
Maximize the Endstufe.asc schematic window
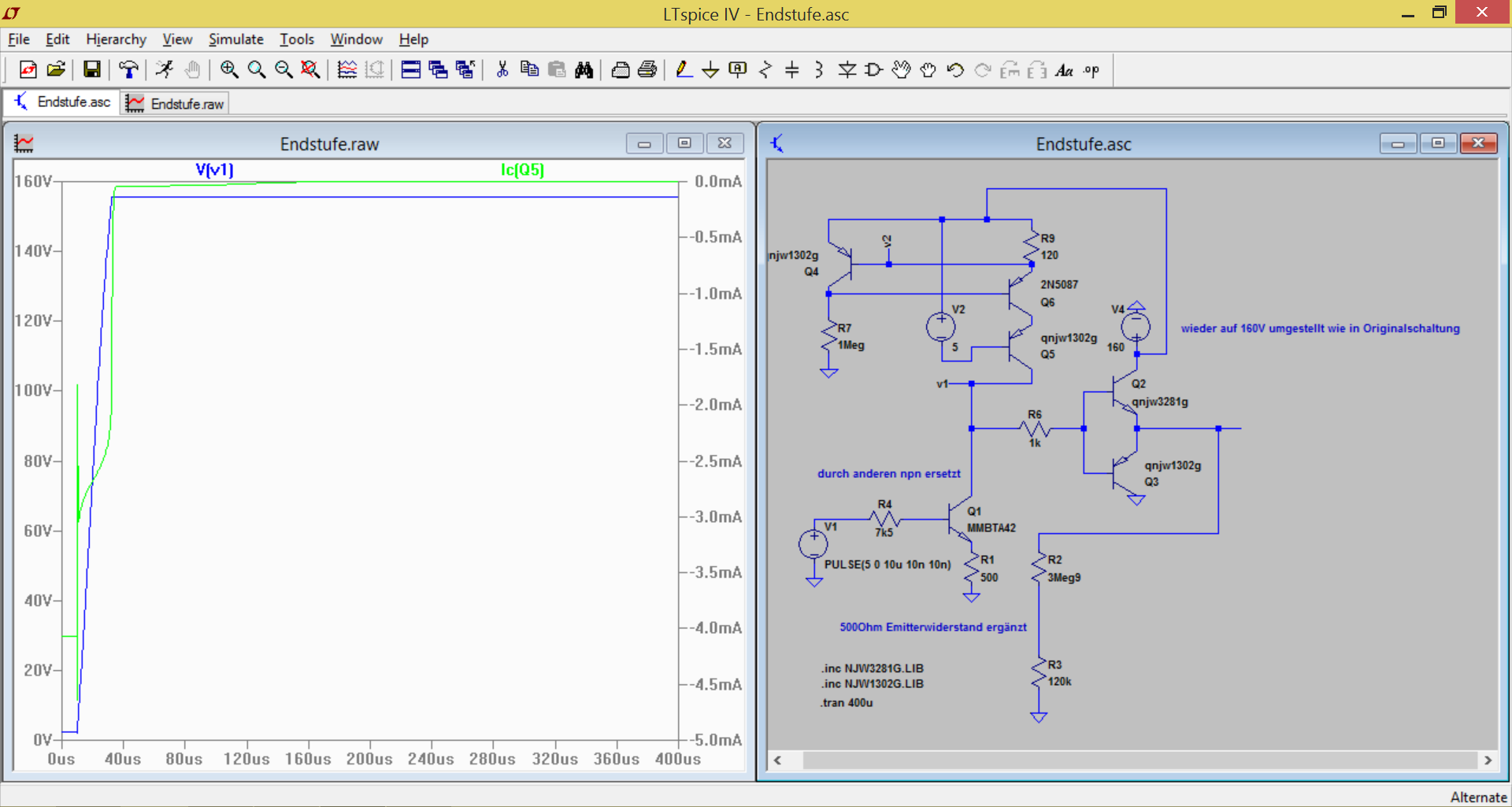(1438, 143)
